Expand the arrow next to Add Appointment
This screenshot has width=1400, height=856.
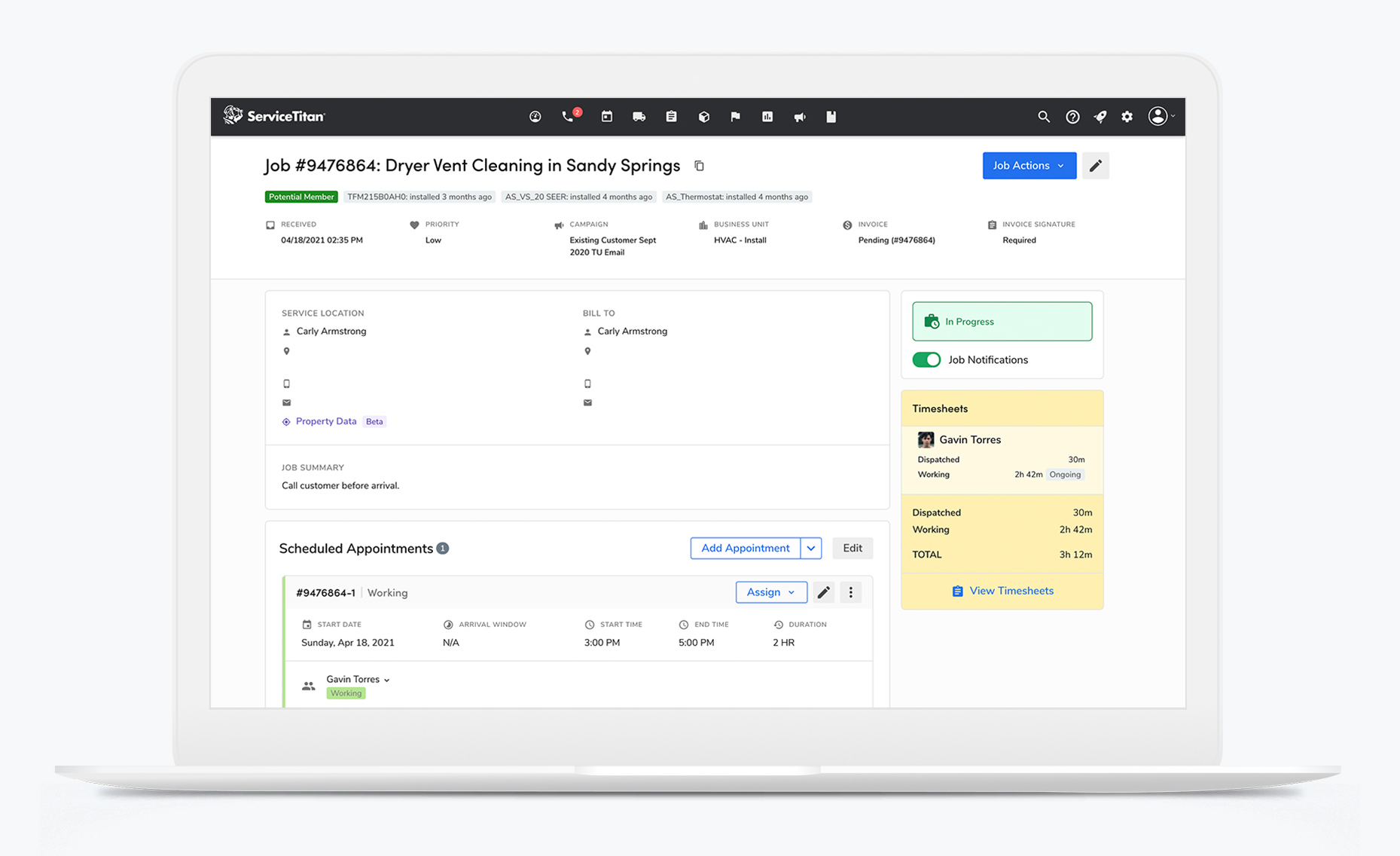[x=811, y=548]
